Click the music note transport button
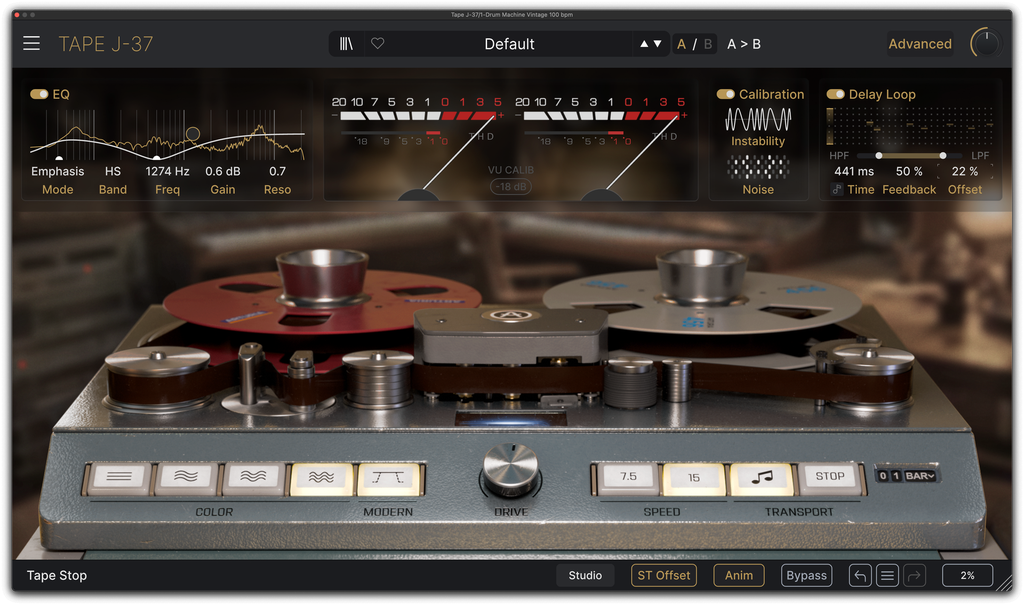 (x=761, y=477)
